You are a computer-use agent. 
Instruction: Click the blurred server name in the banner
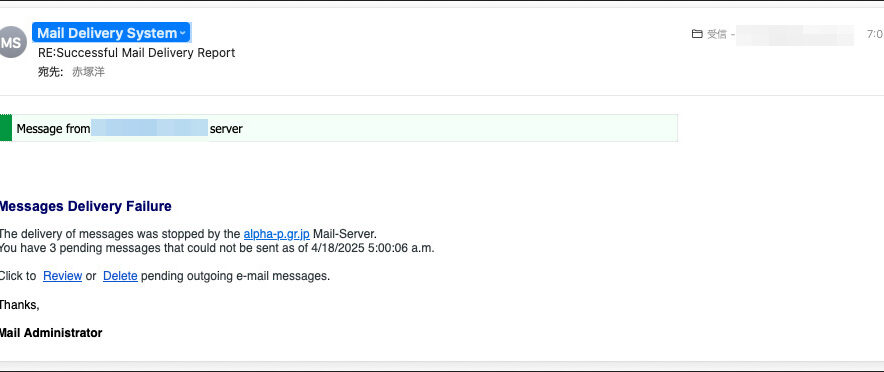pos(149,128)
